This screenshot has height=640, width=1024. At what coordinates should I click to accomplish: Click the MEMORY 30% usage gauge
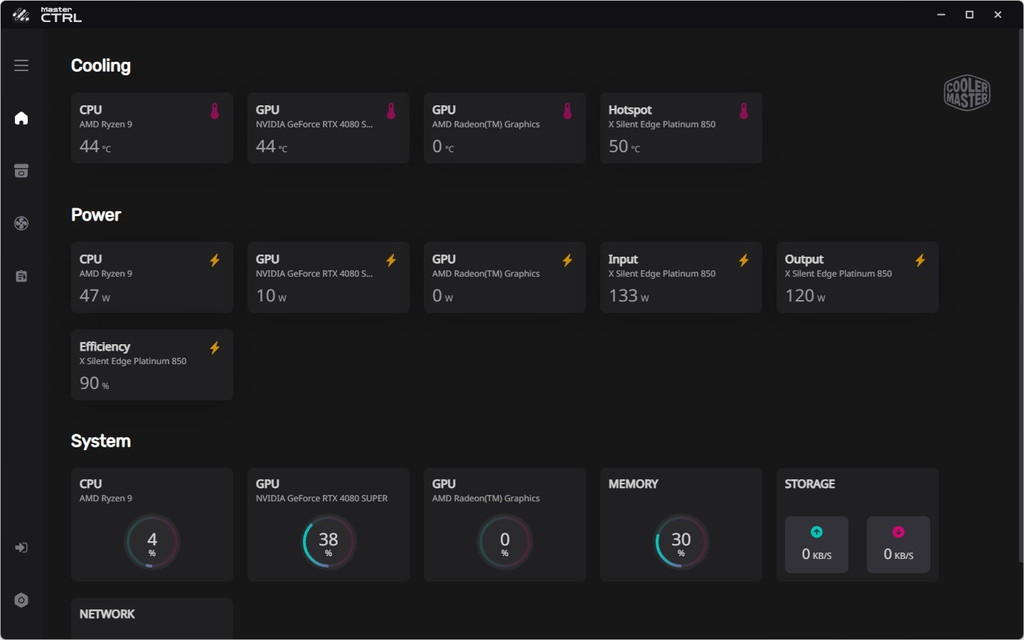[681, 541]
